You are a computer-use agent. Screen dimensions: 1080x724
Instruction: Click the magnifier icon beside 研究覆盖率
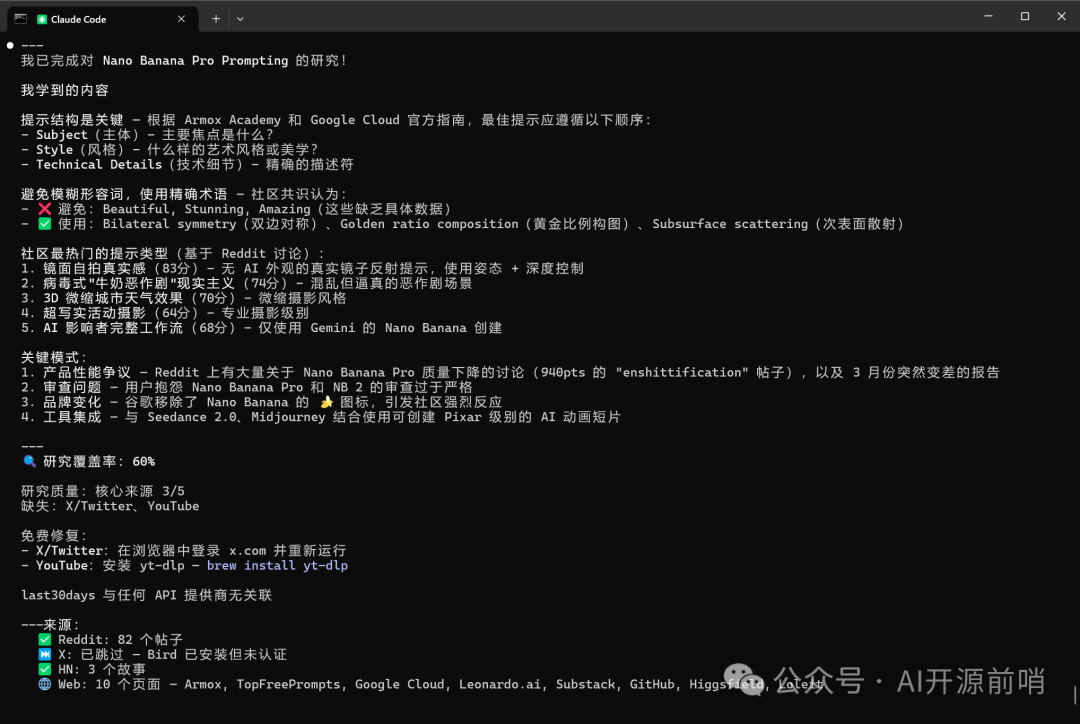29,462
